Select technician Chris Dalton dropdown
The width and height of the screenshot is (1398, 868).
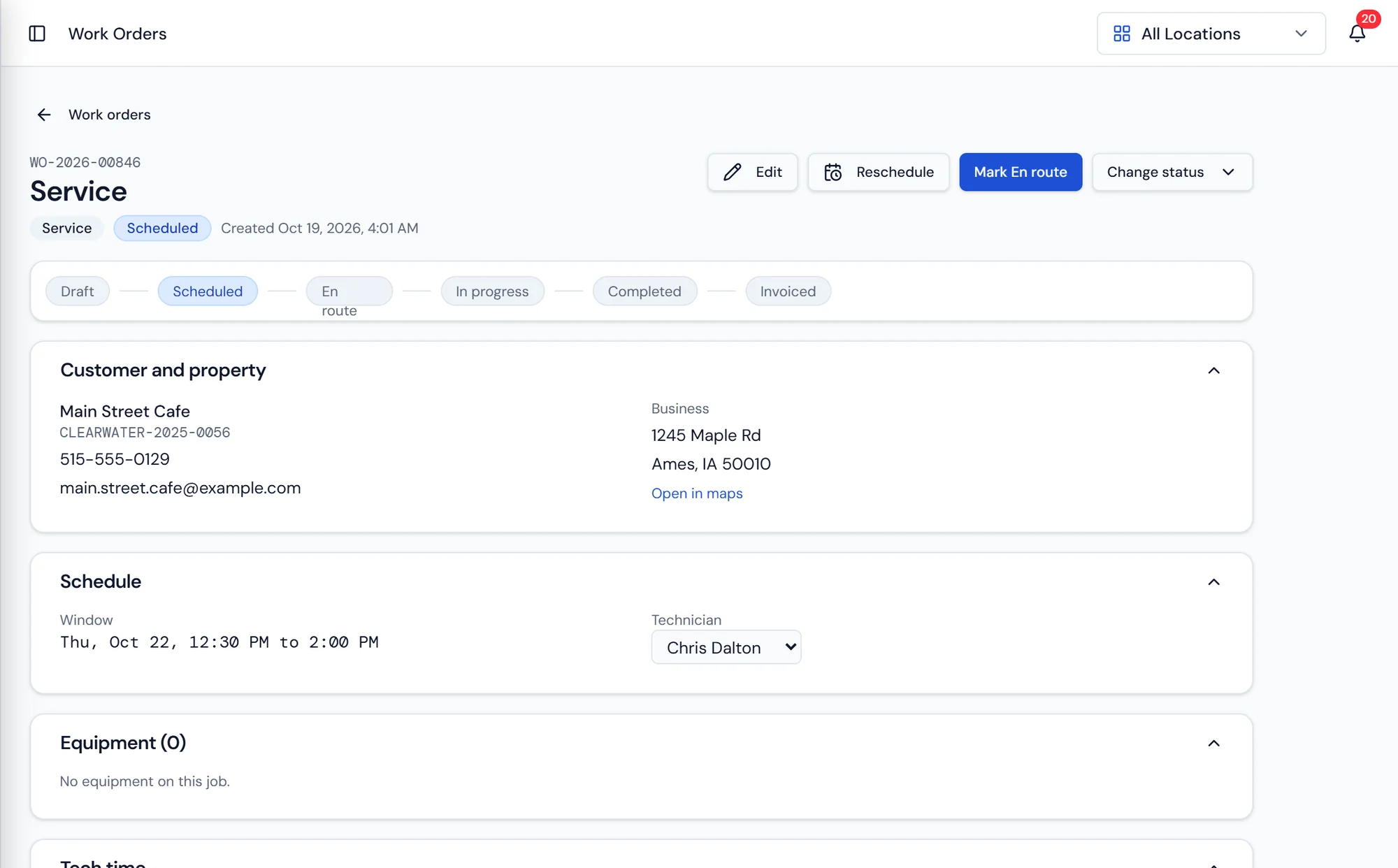[726, 647]
